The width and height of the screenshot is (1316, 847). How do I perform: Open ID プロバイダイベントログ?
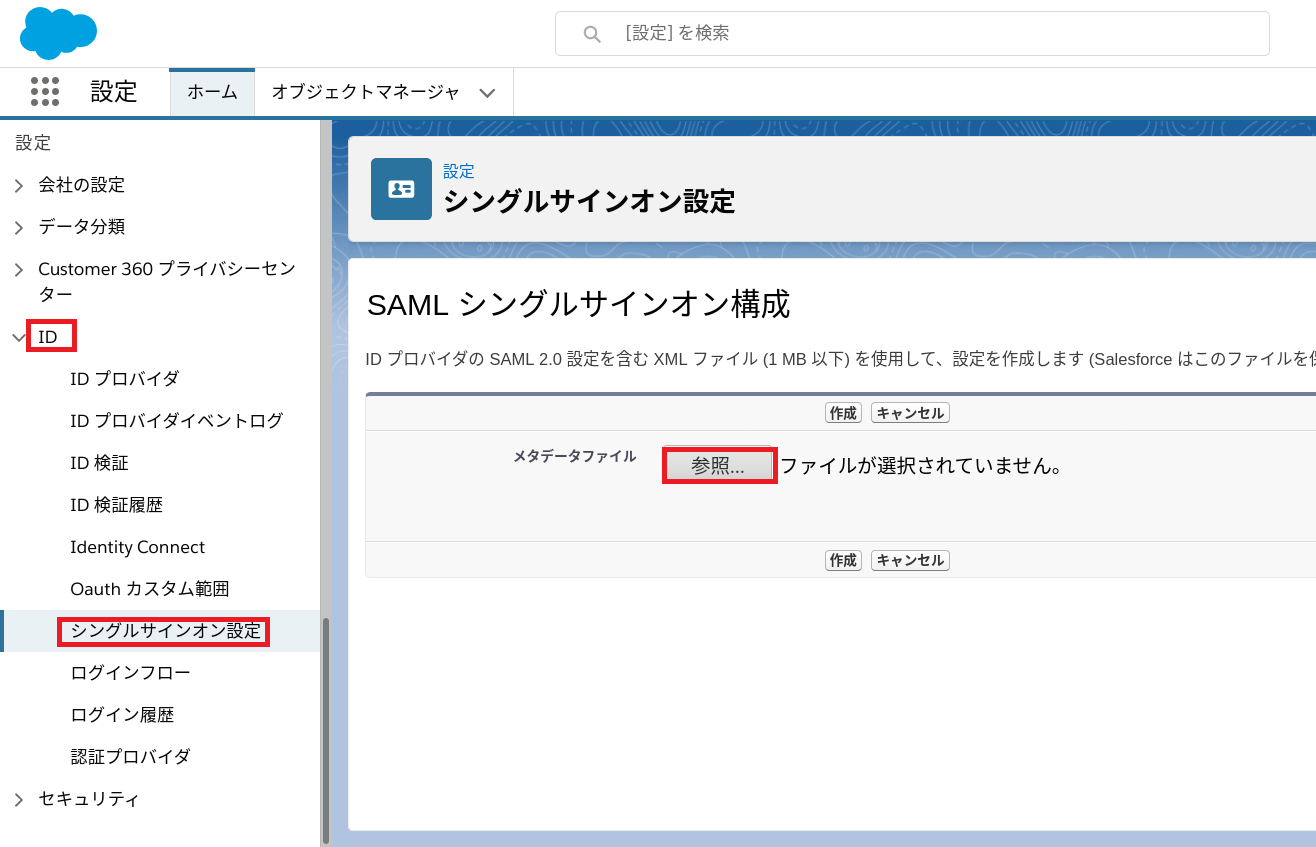[x=177, y=421]
